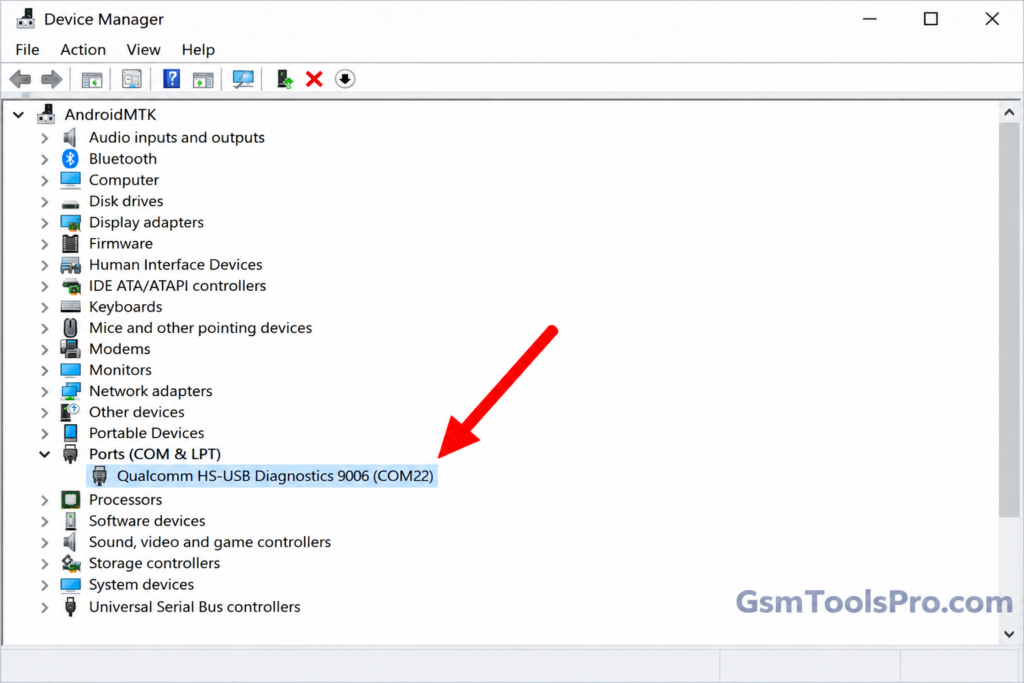Open the Action menu
The height and width of the screenshot is (683, 1024).
[x=83, y=50]
